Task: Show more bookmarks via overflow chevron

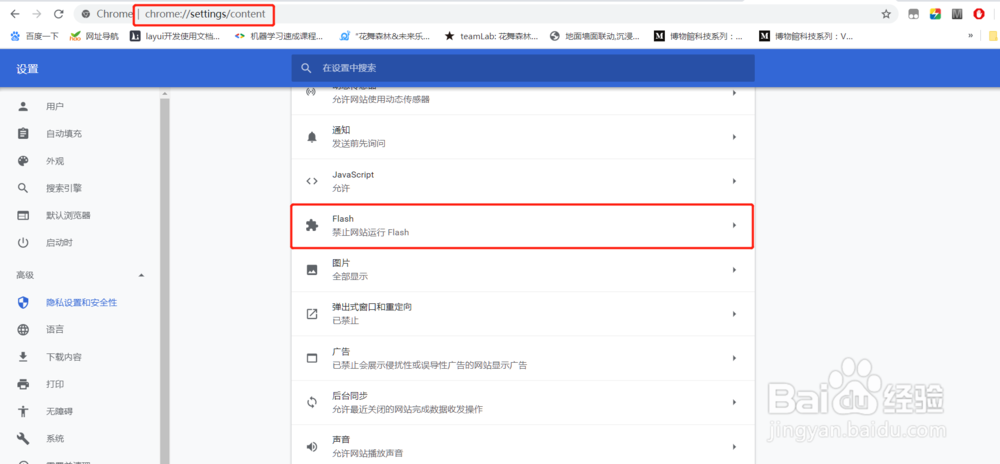Action: pyautogui.click(x=971, y=36)
